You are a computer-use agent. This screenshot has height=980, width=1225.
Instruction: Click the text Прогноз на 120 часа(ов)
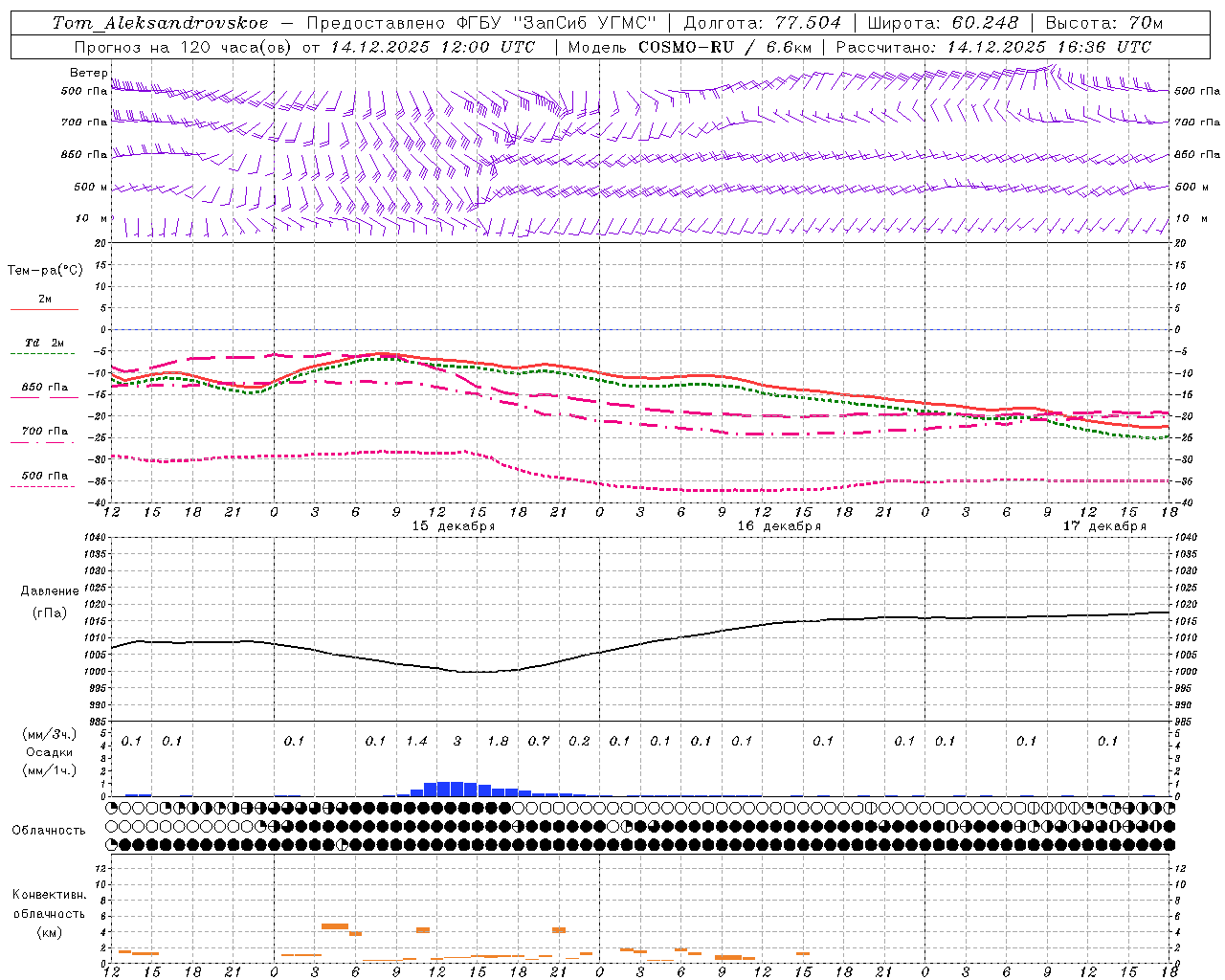tap(183, 47)
